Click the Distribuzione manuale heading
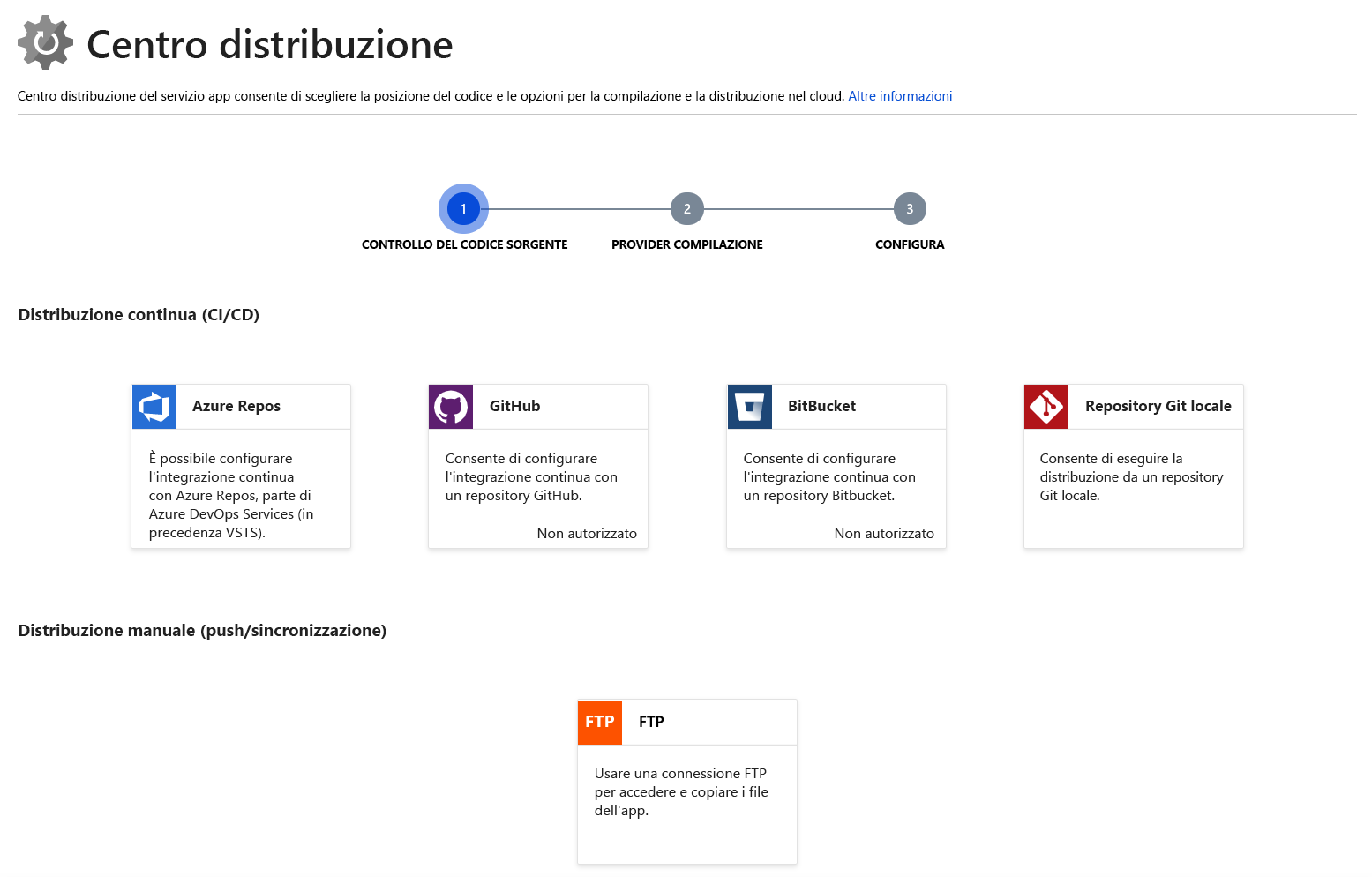 (x=202, y=631)
